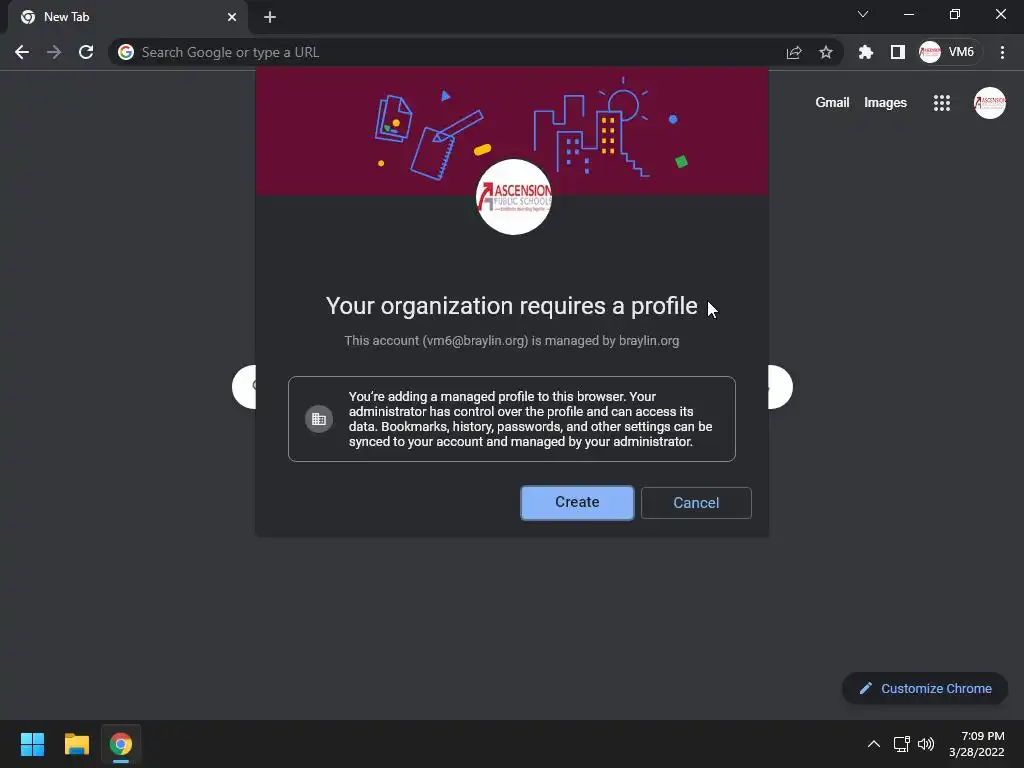Open the Images link
Image resolution: width=1024 pixels, height=768 pixels.
click(886, 103)
